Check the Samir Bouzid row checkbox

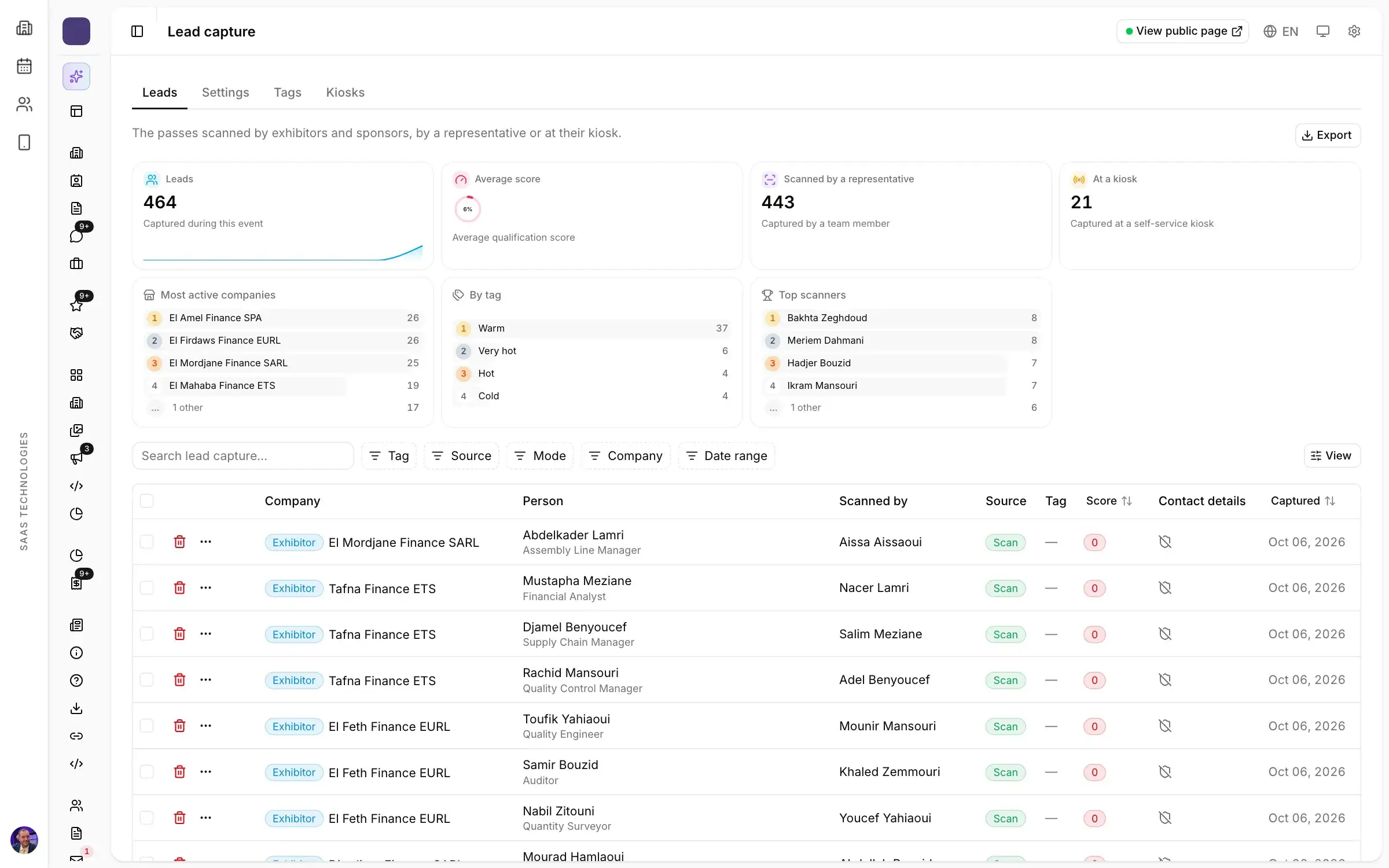click(x=147, y=771)
